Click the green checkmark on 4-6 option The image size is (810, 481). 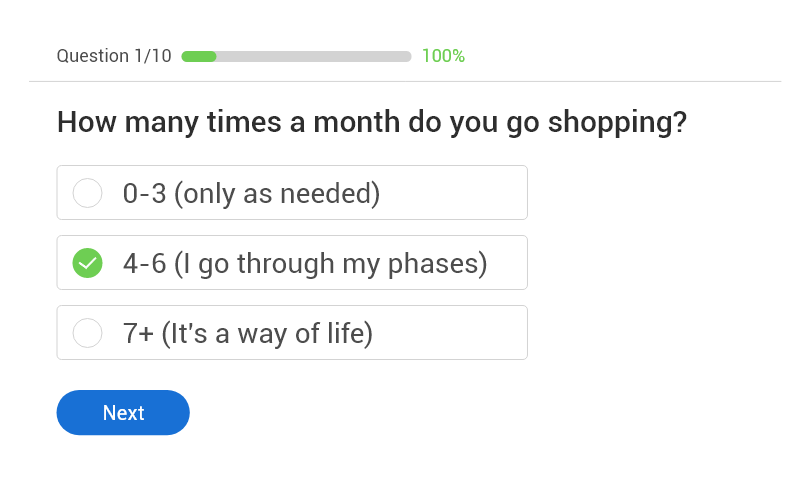(x=88, y=263)
